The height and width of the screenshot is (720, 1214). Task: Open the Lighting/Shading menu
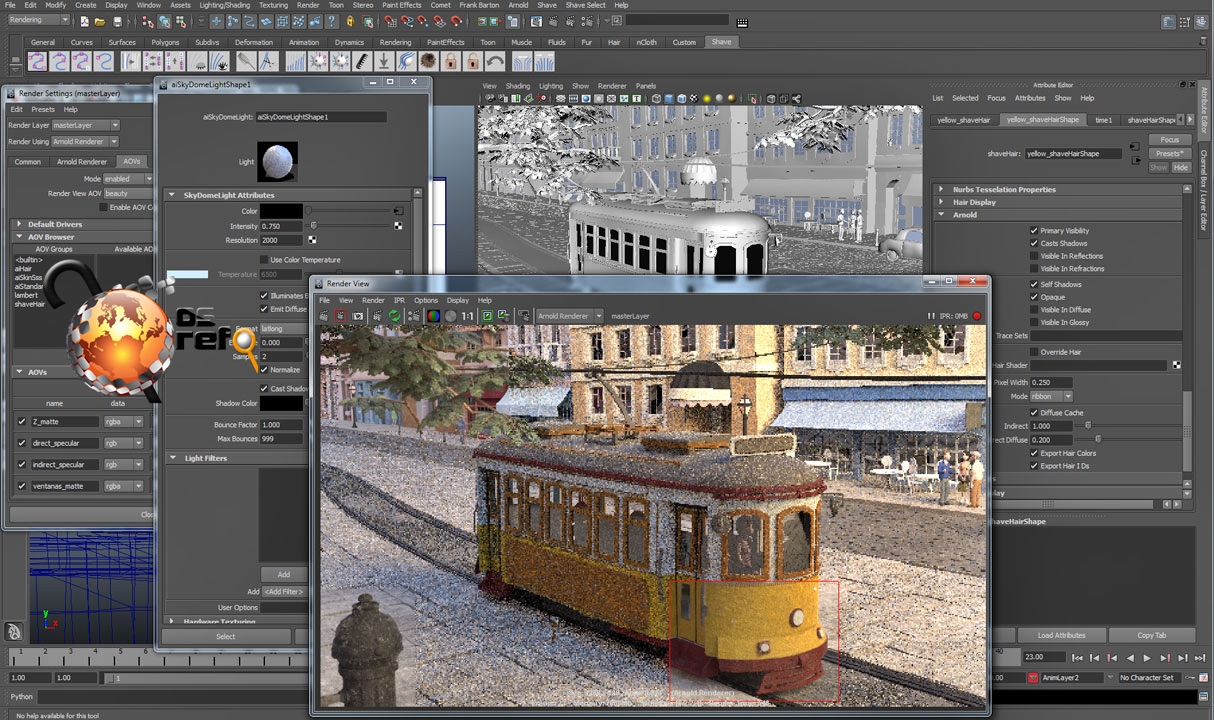(x=225, y=5)
